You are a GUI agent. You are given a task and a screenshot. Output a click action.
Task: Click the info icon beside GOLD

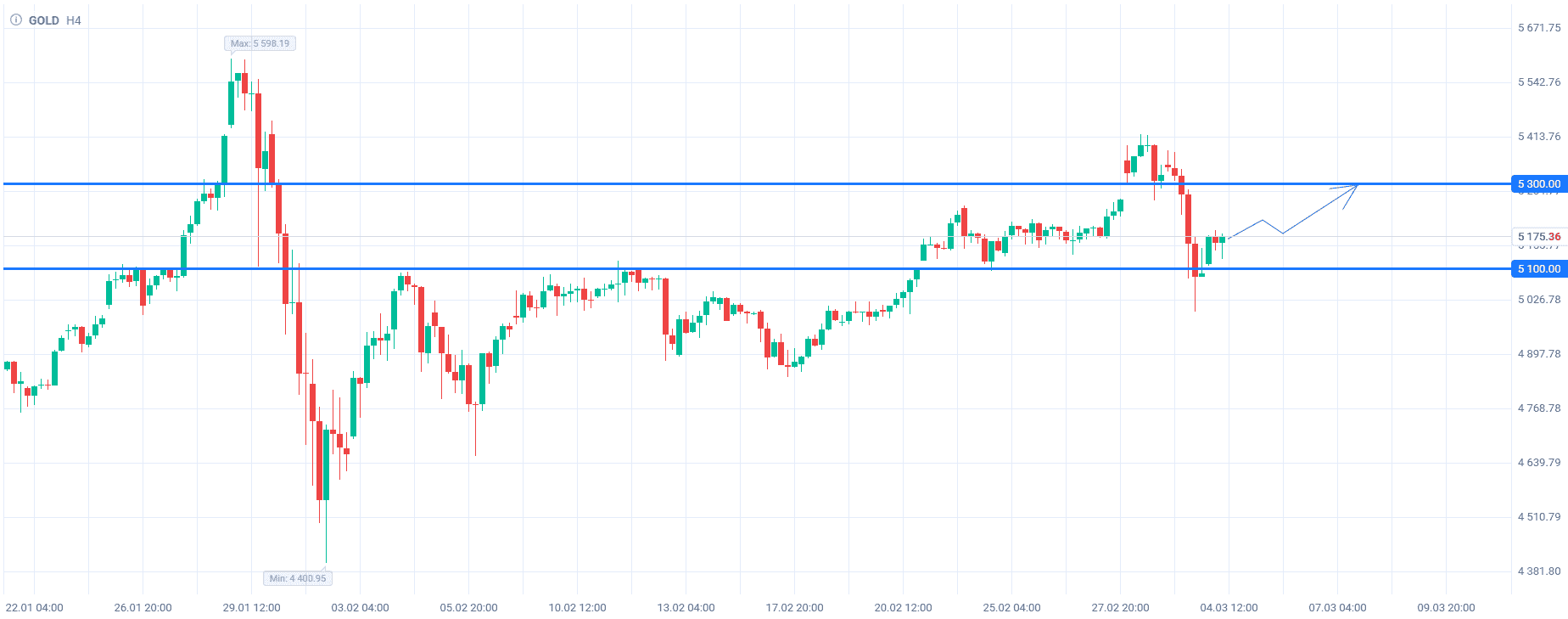(15, 20)
